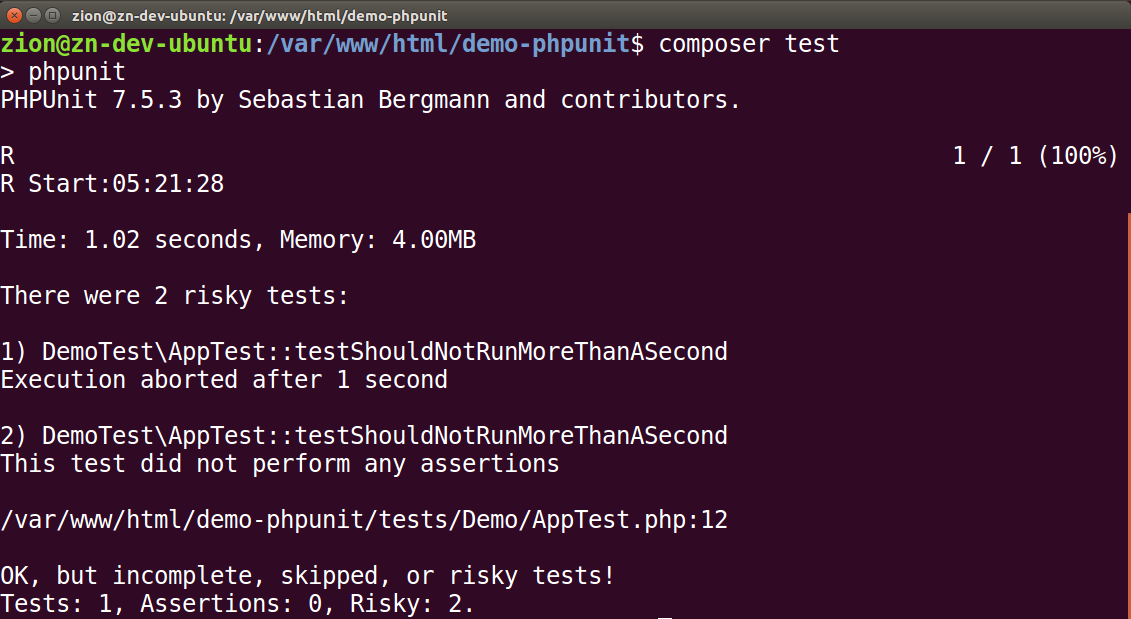Click the orange terminal scrollbar
This screenshot has height=619, width=1131.
[x=1128, y=400]
